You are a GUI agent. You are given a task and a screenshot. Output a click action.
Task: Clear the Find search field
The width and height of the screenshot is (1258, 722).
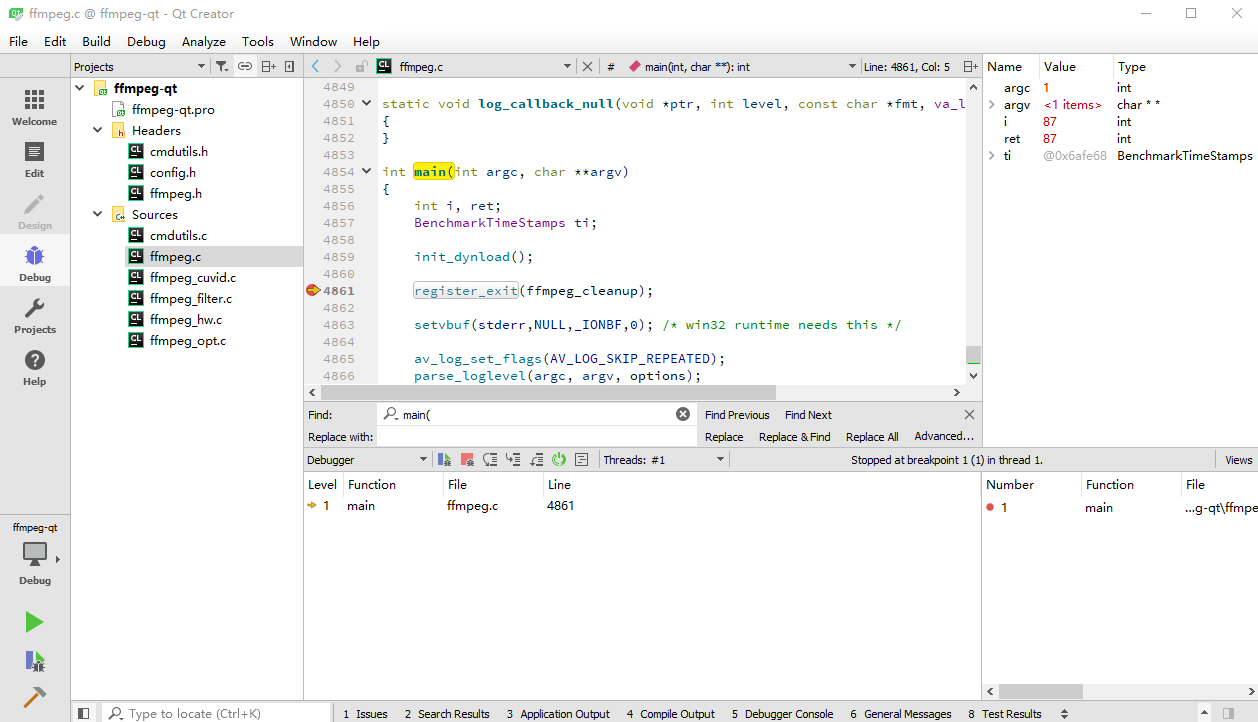pyautogui.click(x=683, y=414)
